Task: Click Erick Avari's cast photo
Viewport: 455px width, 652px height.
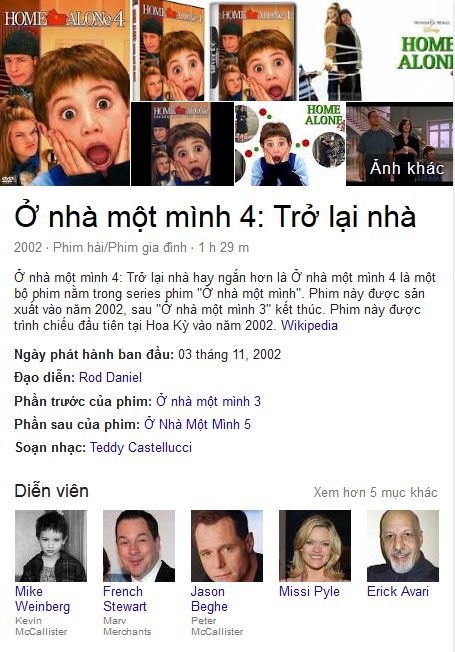Action: (x=403, y=546)
